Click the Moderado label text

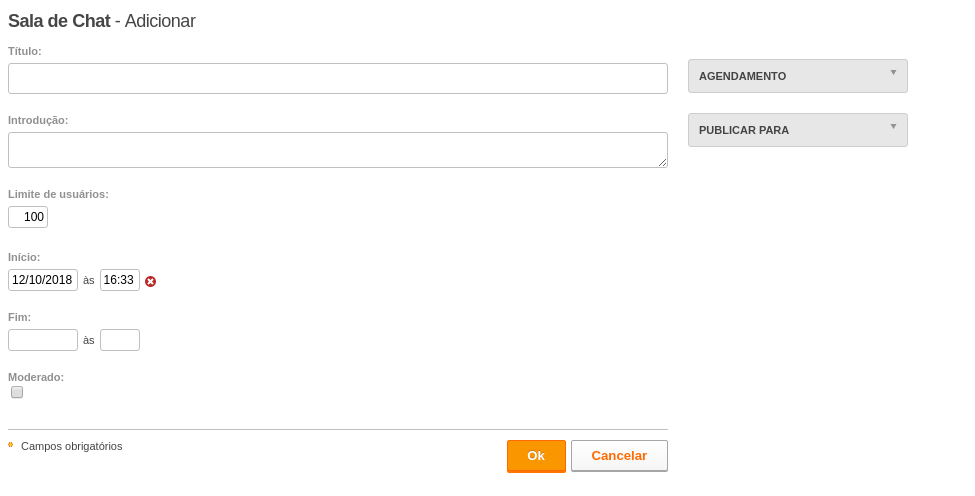point(36,377)
